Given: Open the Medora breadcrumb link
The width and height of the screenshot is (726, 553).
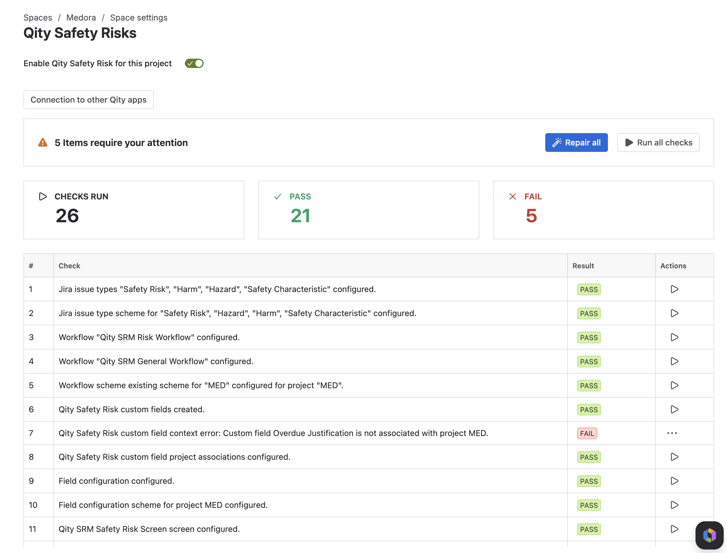Looking at the screenshot, I should pyautogui.click(x=81, y=18).
